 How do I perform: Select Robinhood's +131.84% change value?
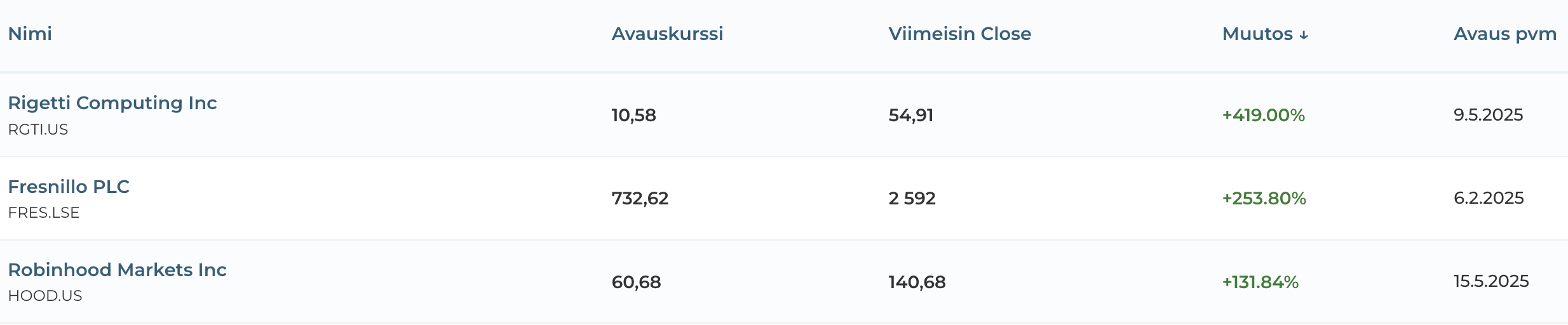coord(1260,282)
